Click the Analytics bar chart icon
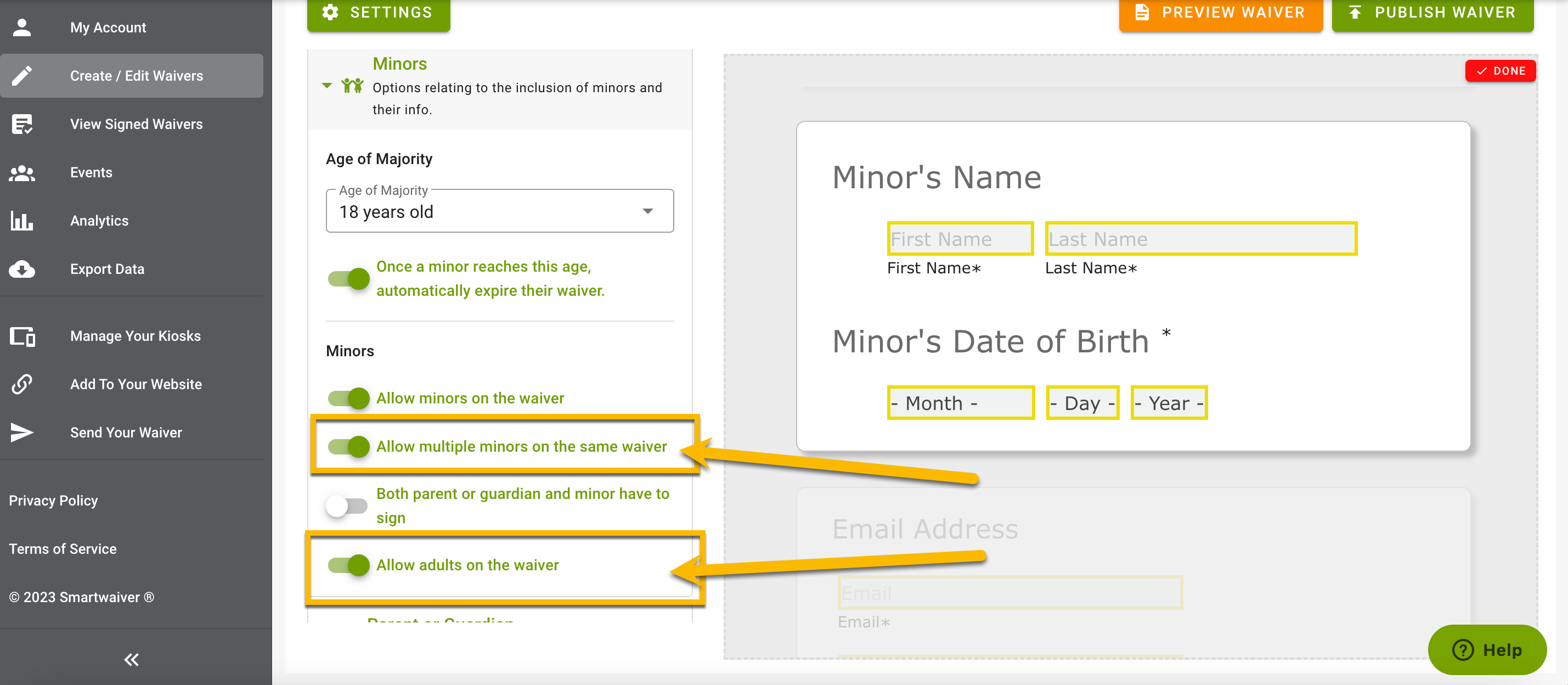 click(22, 221)
